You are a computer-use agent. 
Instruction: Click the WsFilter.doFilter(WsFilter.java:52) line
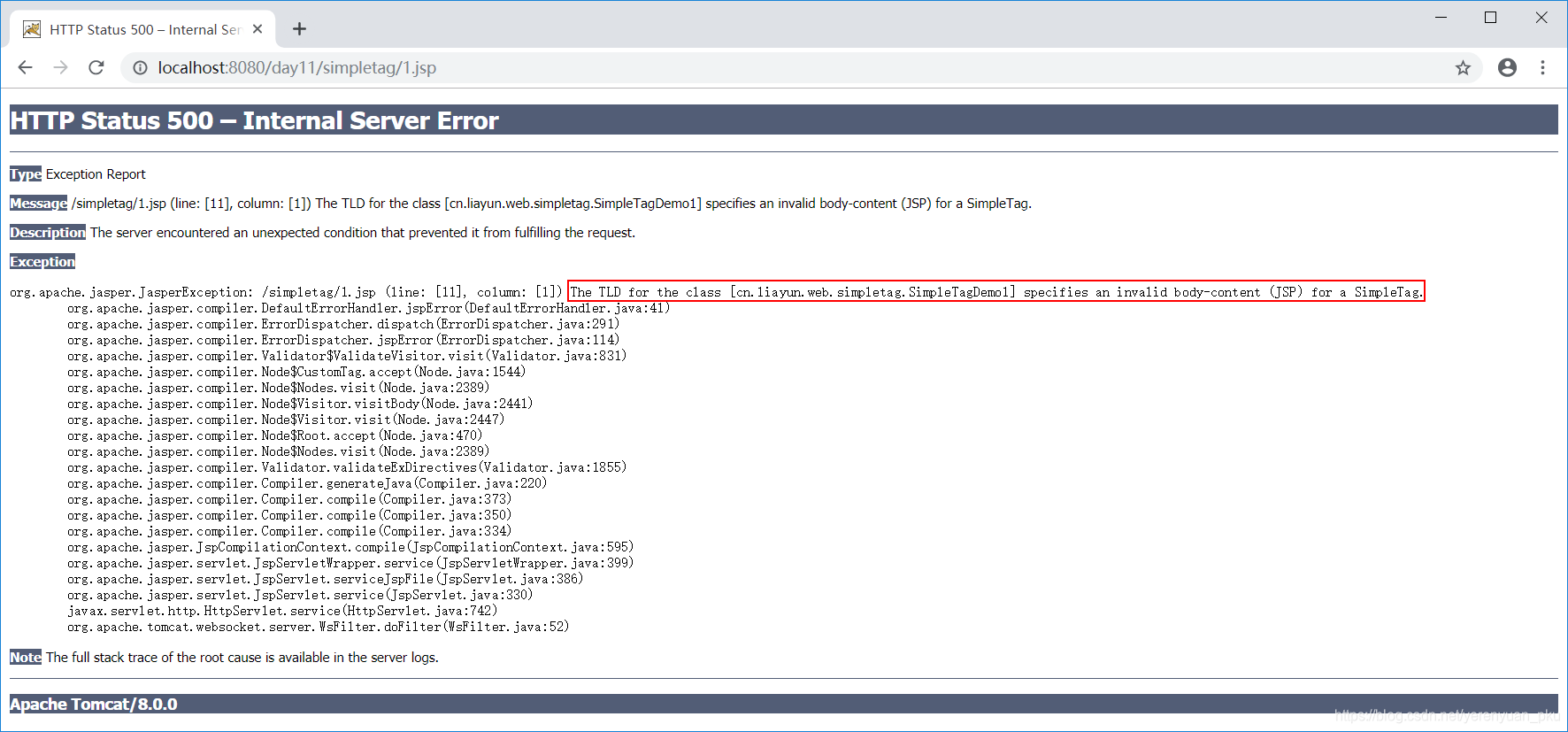[318, 627]
